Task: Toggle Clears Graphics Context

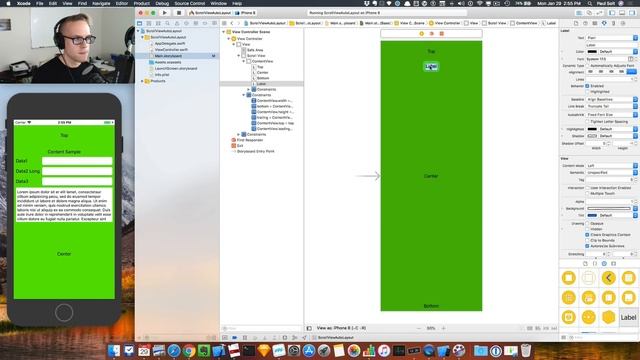Action: pyautogui.click(x=588, y=235)
